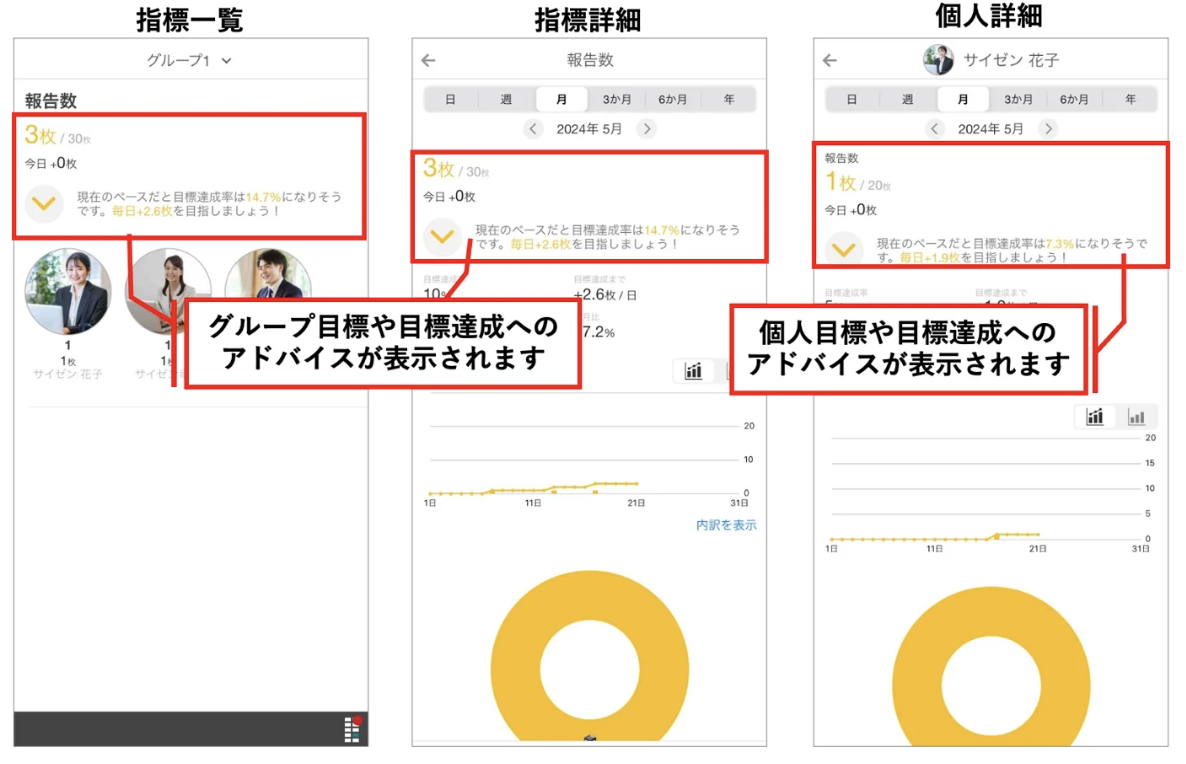Select 6か月 tab in 報告数 detail screen
Image resolution: width=1186 pixels, height=764 pixels.
point(672,99)
